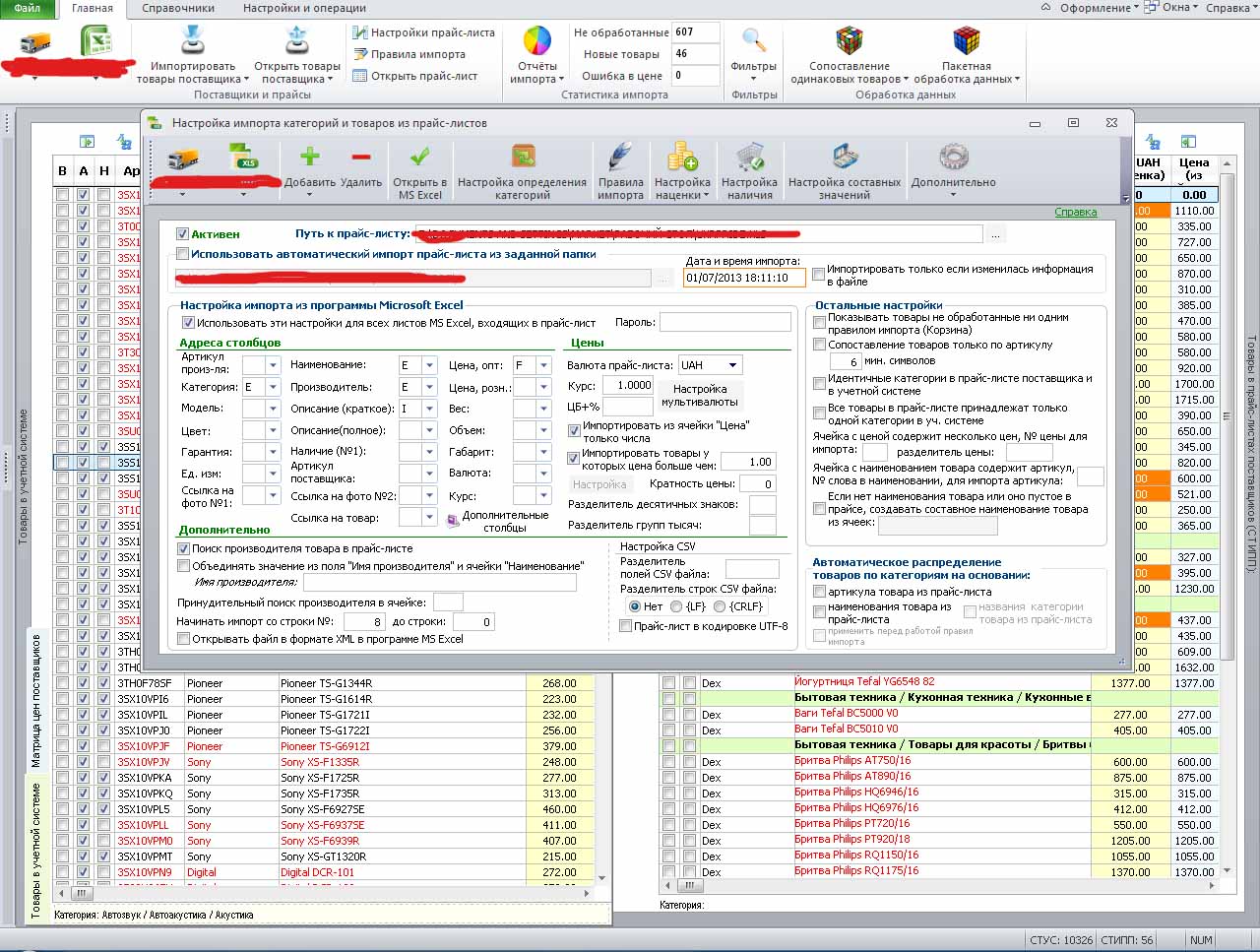Click the XLS icon in the dialog toolbar
Screen dimensions: 1260x952
coord(242,158)
